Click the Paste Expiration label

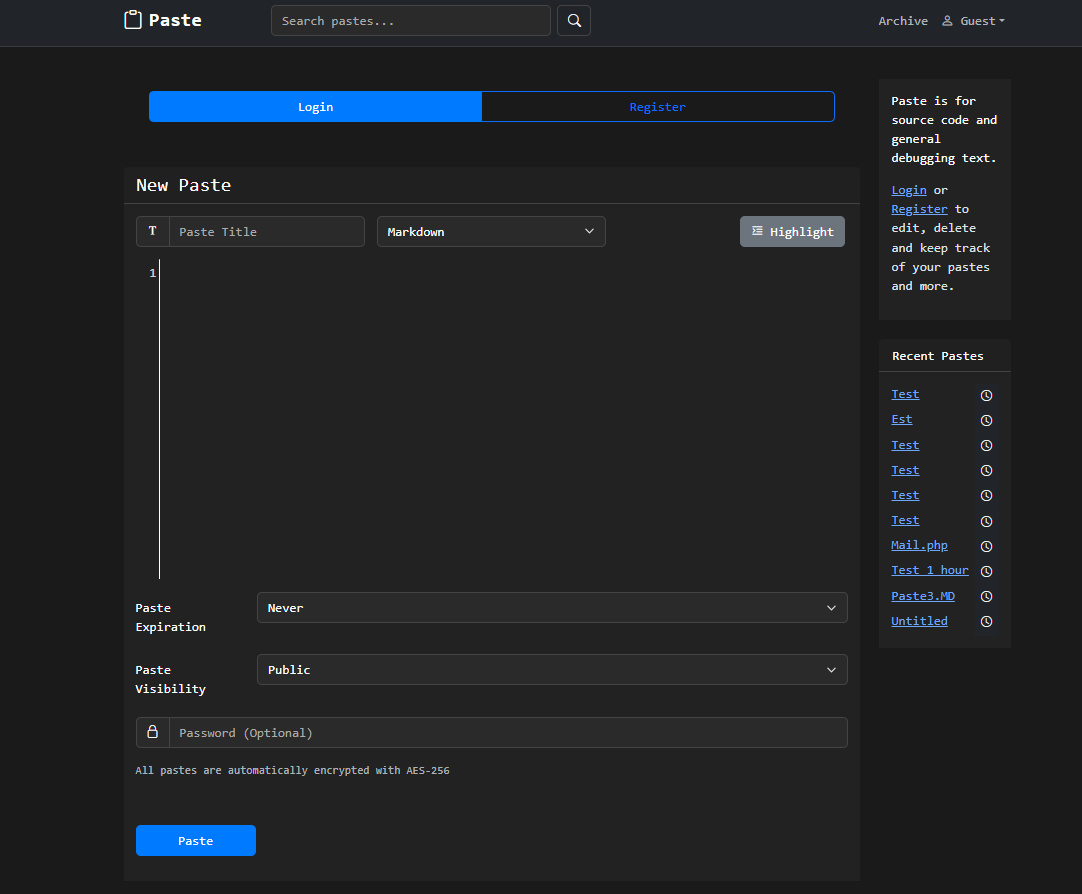[170, 617]
